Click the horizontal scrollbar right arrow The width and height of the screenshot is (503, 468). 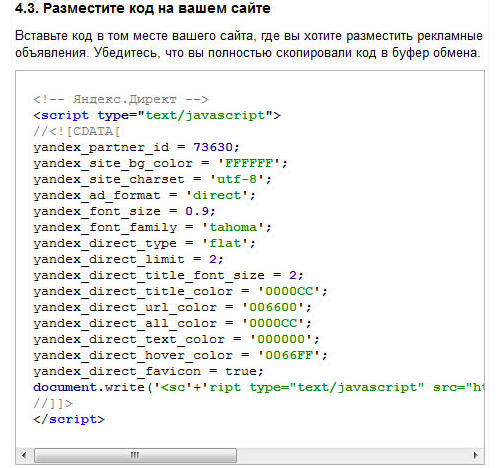point(475,455)
